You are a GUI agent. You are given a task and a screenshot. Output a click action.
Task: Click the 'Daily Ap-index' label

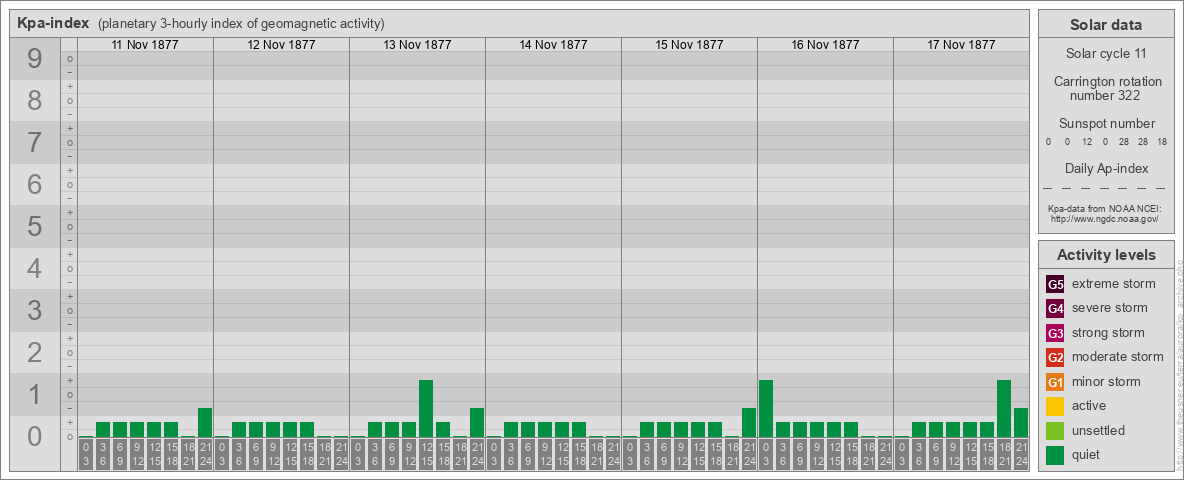[x=1106, y=168]
